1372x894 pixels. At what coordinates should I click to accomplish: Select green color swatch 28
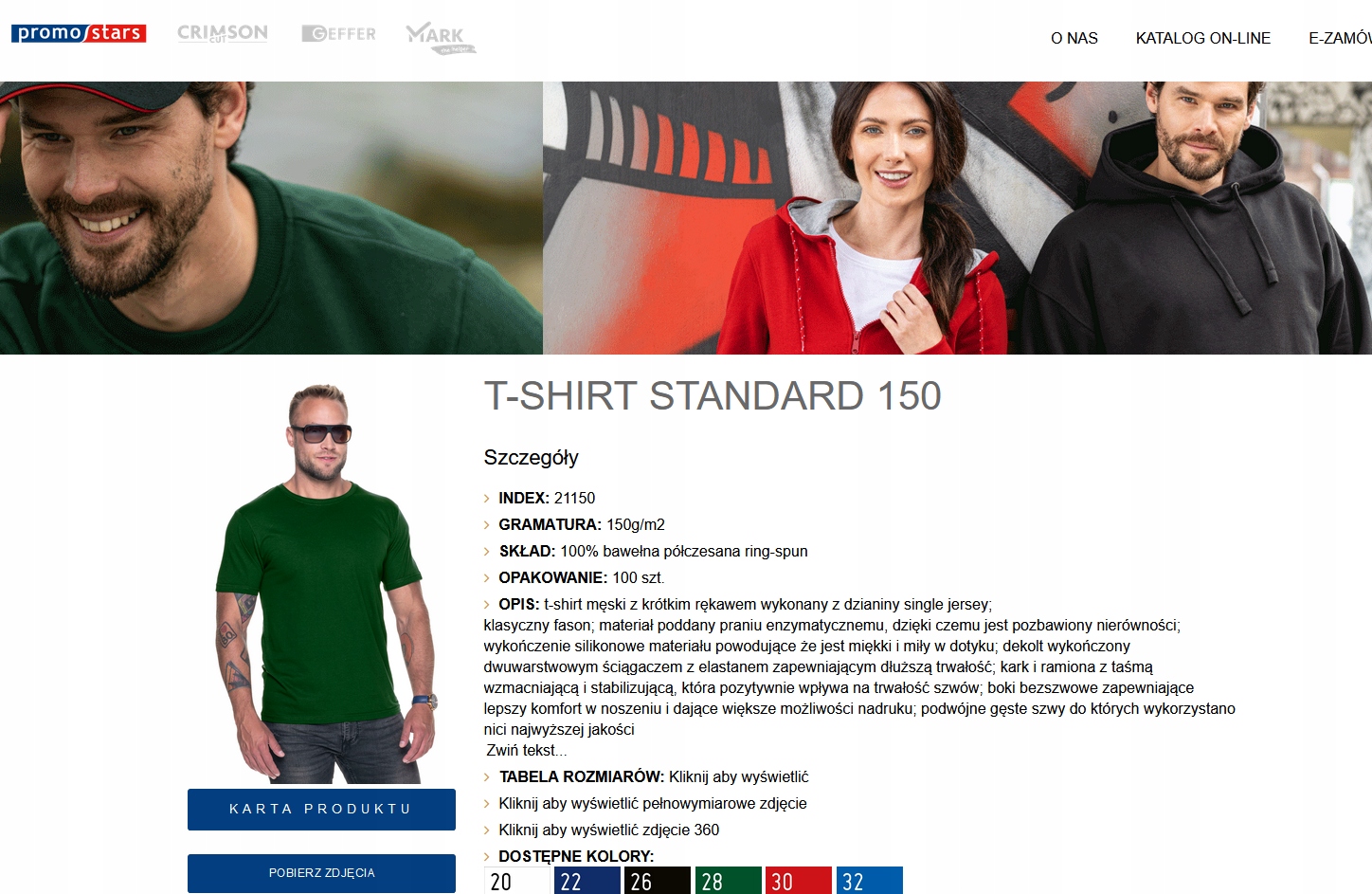729,881
